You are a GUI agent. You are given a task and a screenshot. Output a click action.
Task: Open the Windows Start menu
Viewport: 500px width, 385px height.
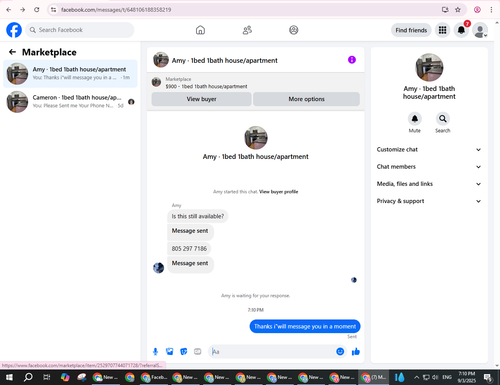coord(9,377)
